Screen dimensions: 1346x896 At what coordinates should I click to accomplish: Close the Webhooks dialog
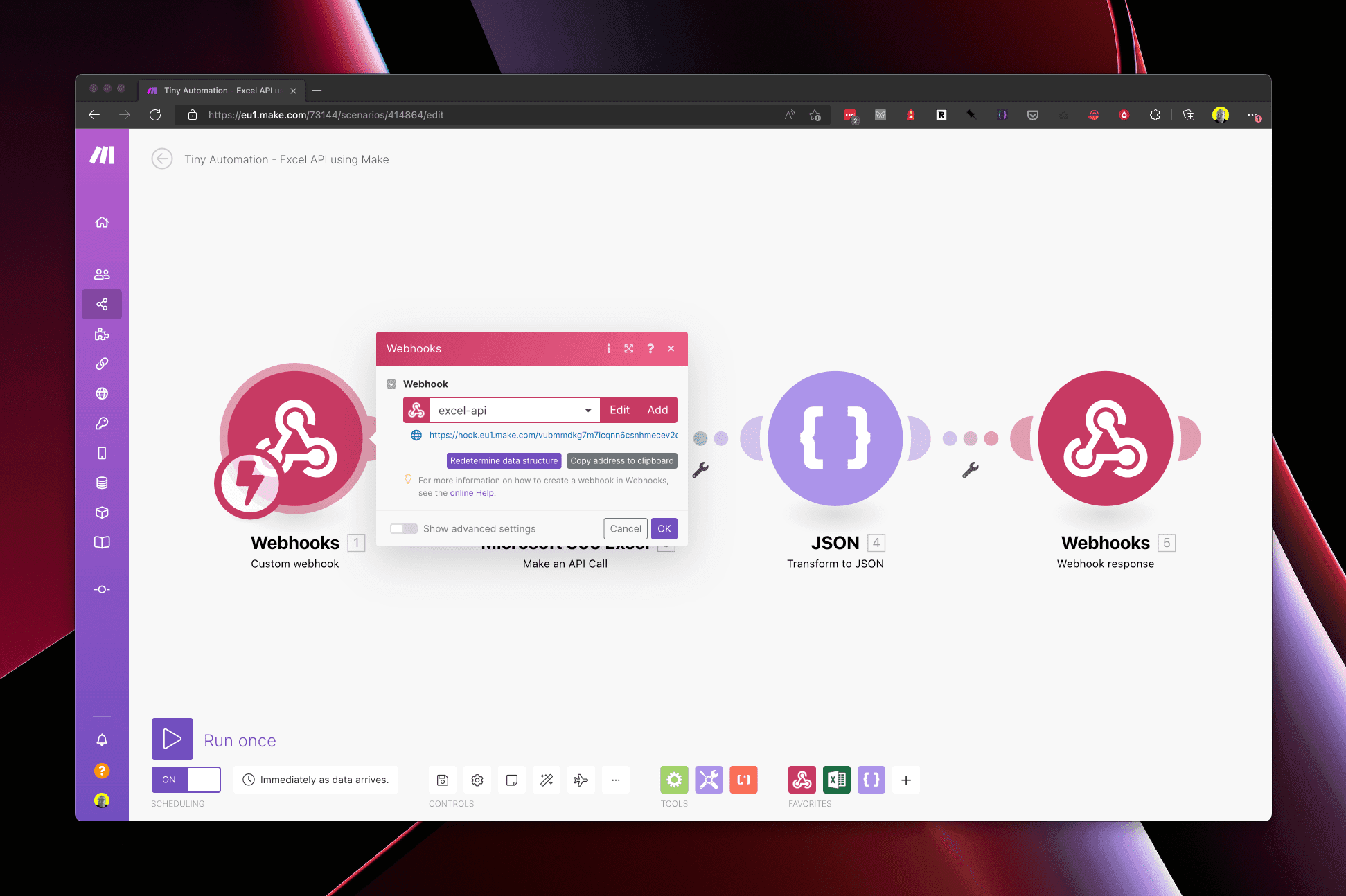tap(671, 349)
